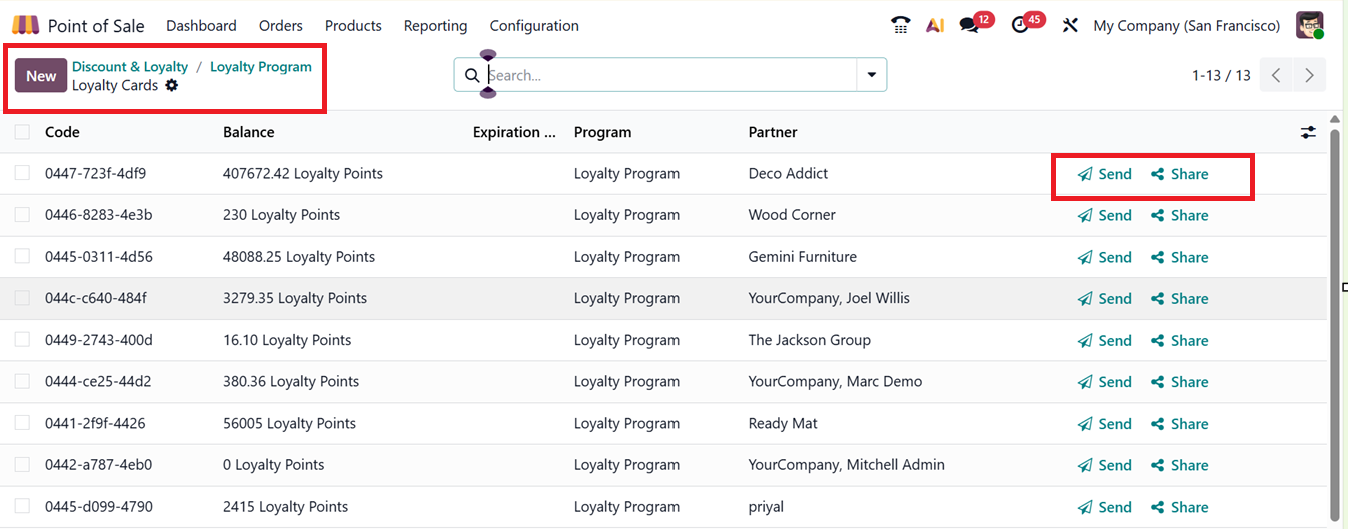
Task: Open the VoIP phone icon in the top bar
Action: point(900,26)
